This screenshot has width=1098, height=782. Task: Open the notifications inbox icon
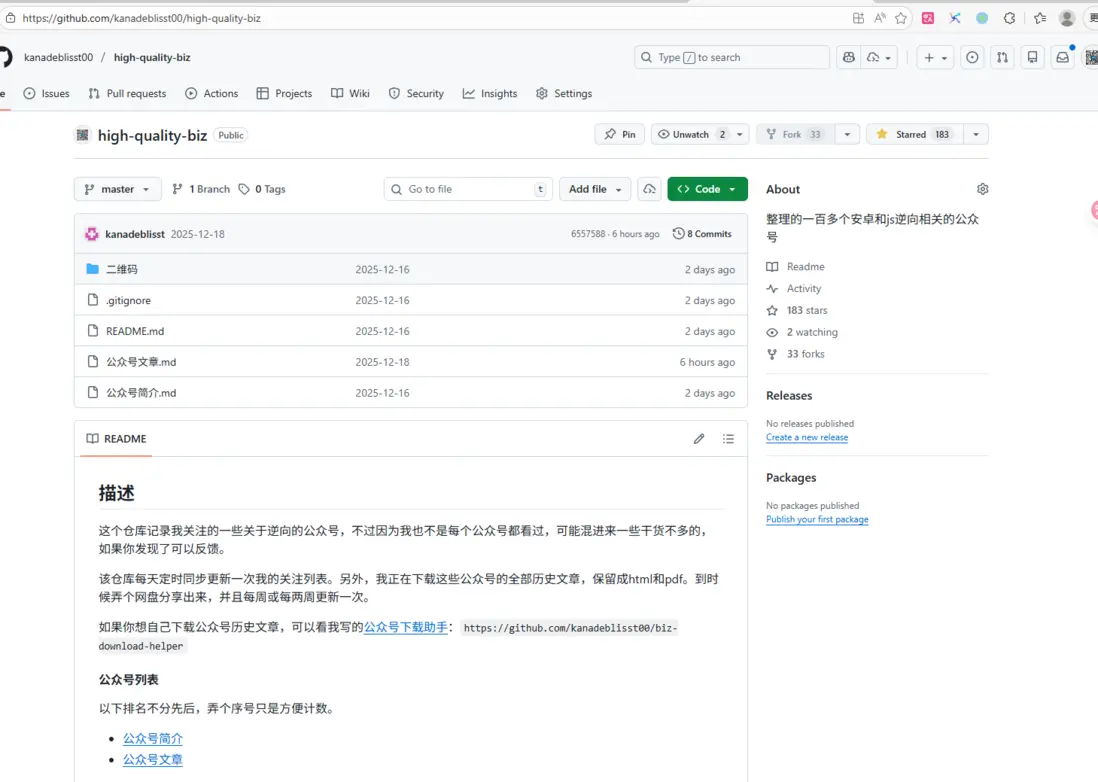pos(1062,57)
